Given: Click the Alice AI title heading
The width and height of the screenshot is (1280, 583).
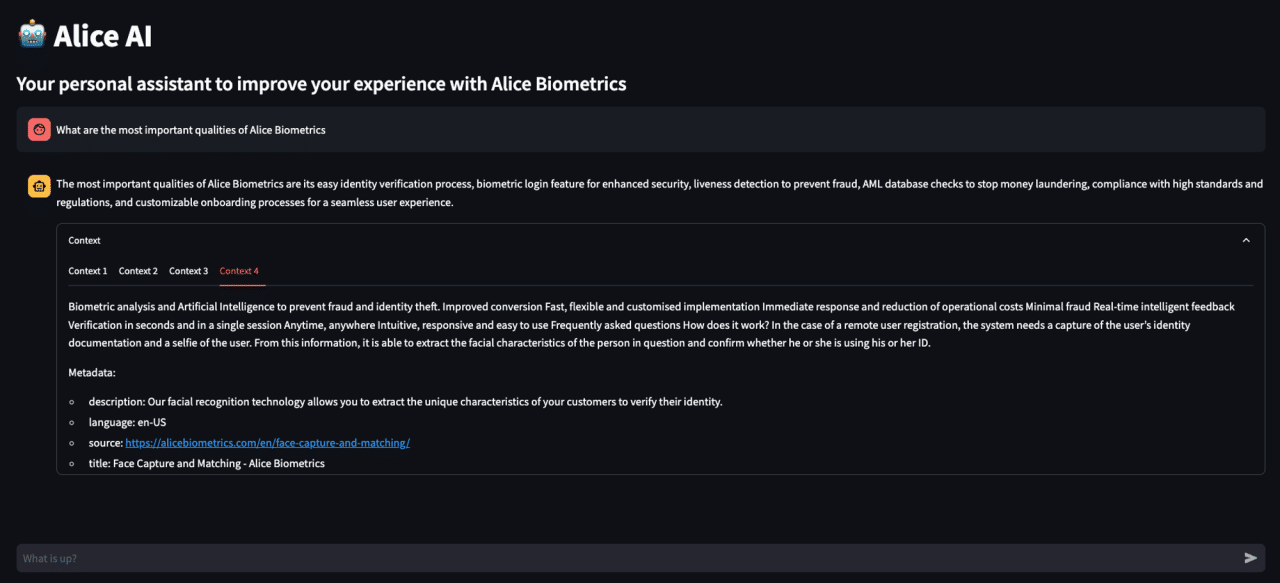Looking at the screenshot, I should click(x=102, y=36).
